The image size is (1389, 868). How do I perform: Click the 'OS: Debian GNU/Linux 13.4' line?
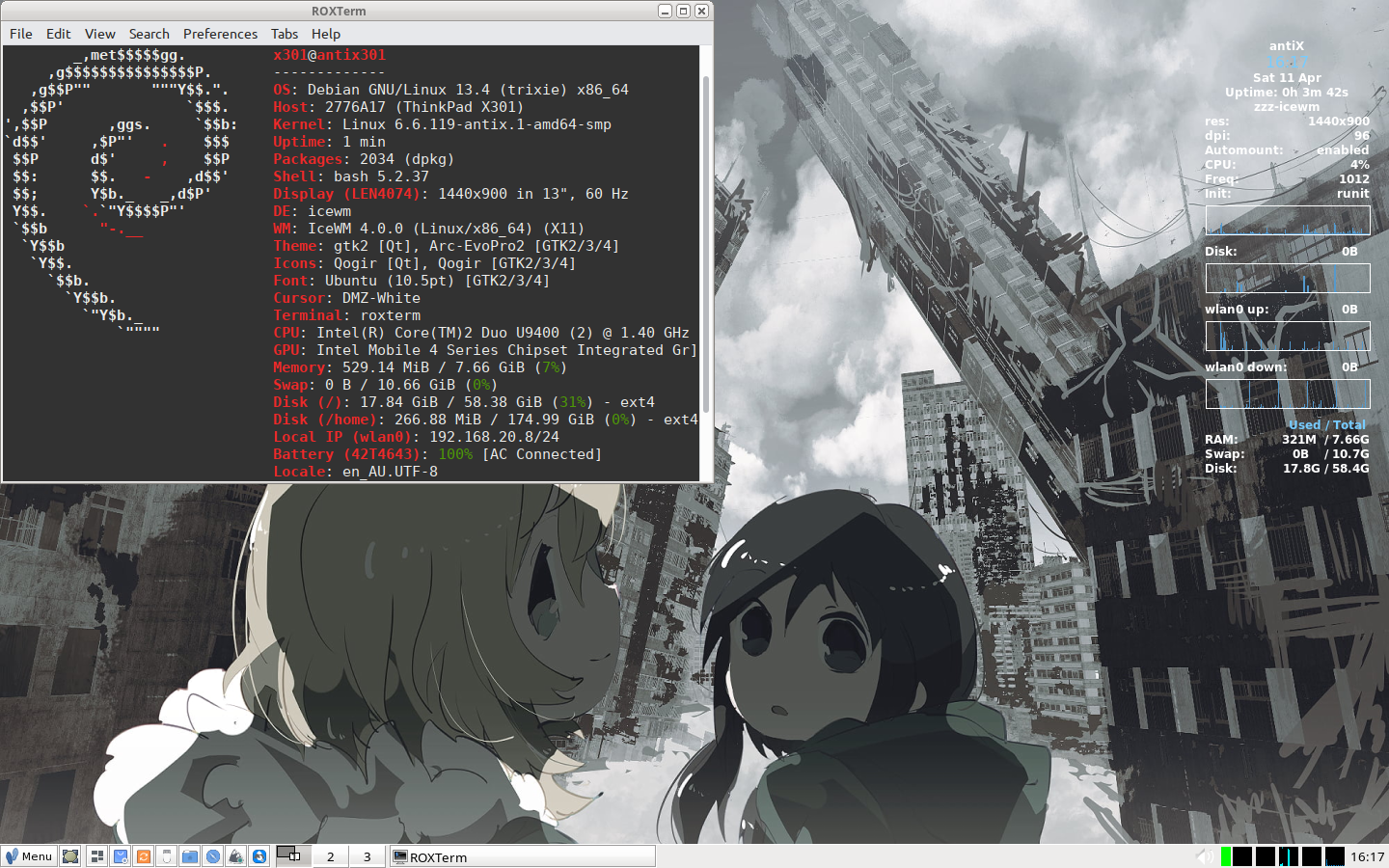451,90
